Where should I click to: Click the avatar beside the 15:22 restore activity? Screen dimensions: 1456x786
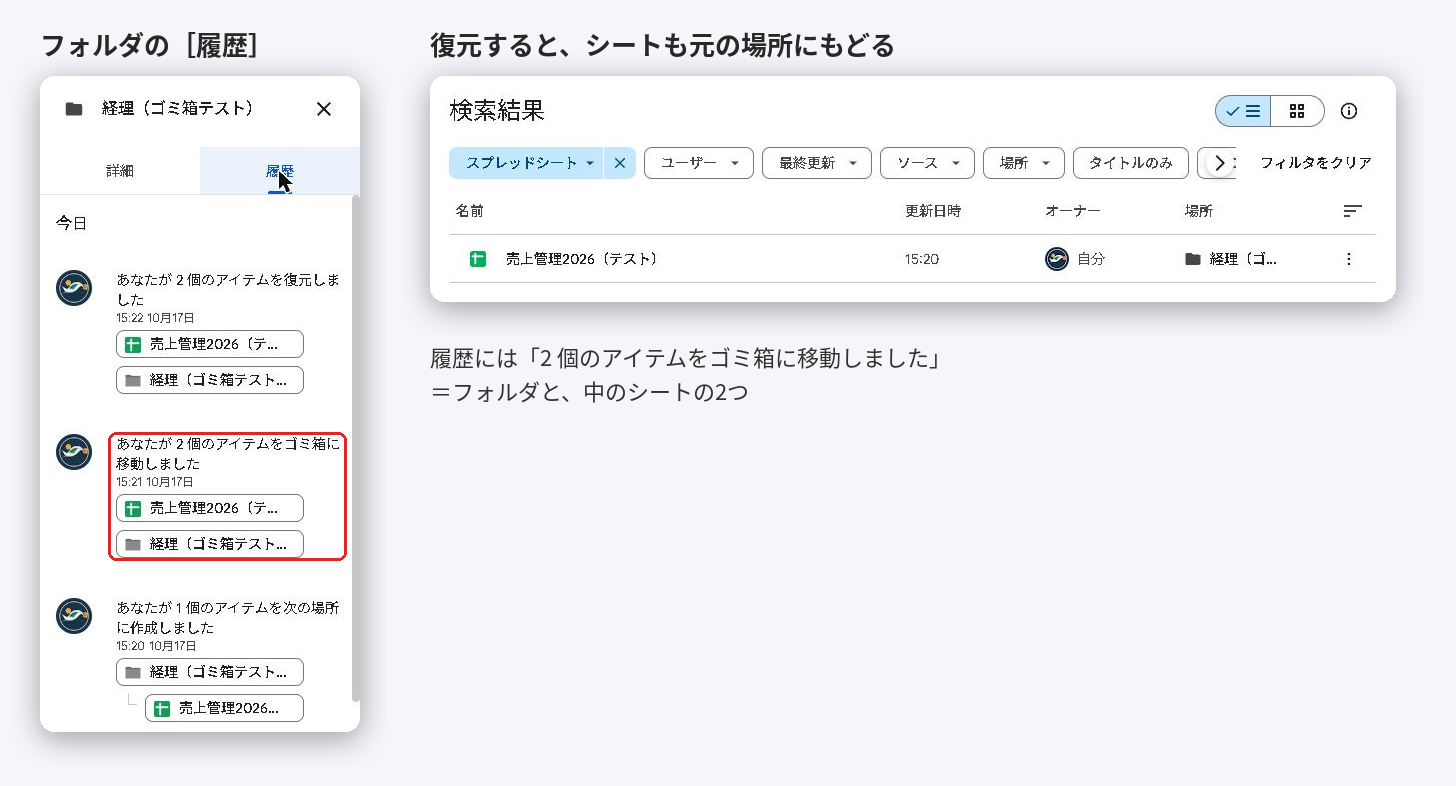click(x=74, y=288)
